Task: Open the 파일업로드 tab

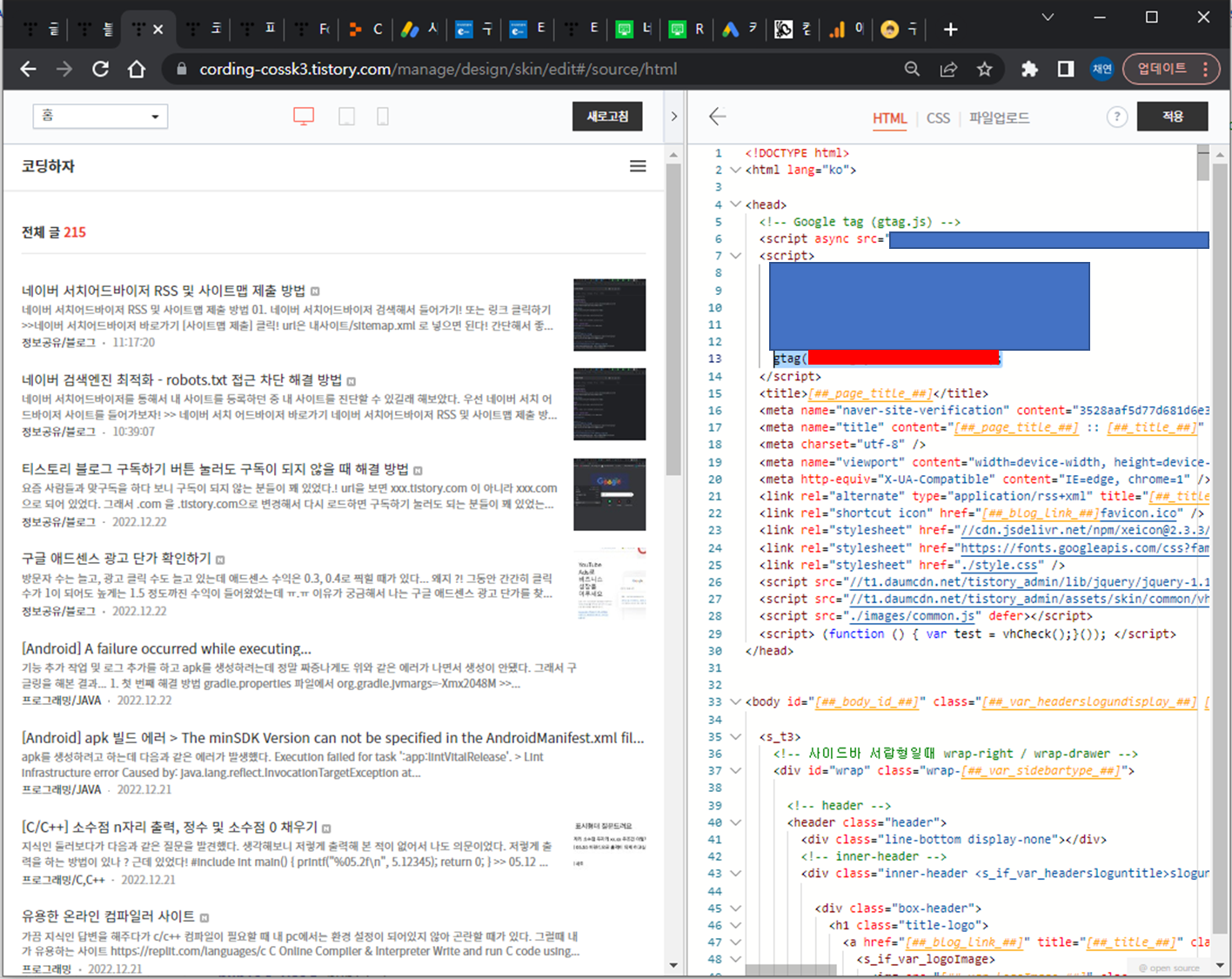Action: tap(1000, 117)
